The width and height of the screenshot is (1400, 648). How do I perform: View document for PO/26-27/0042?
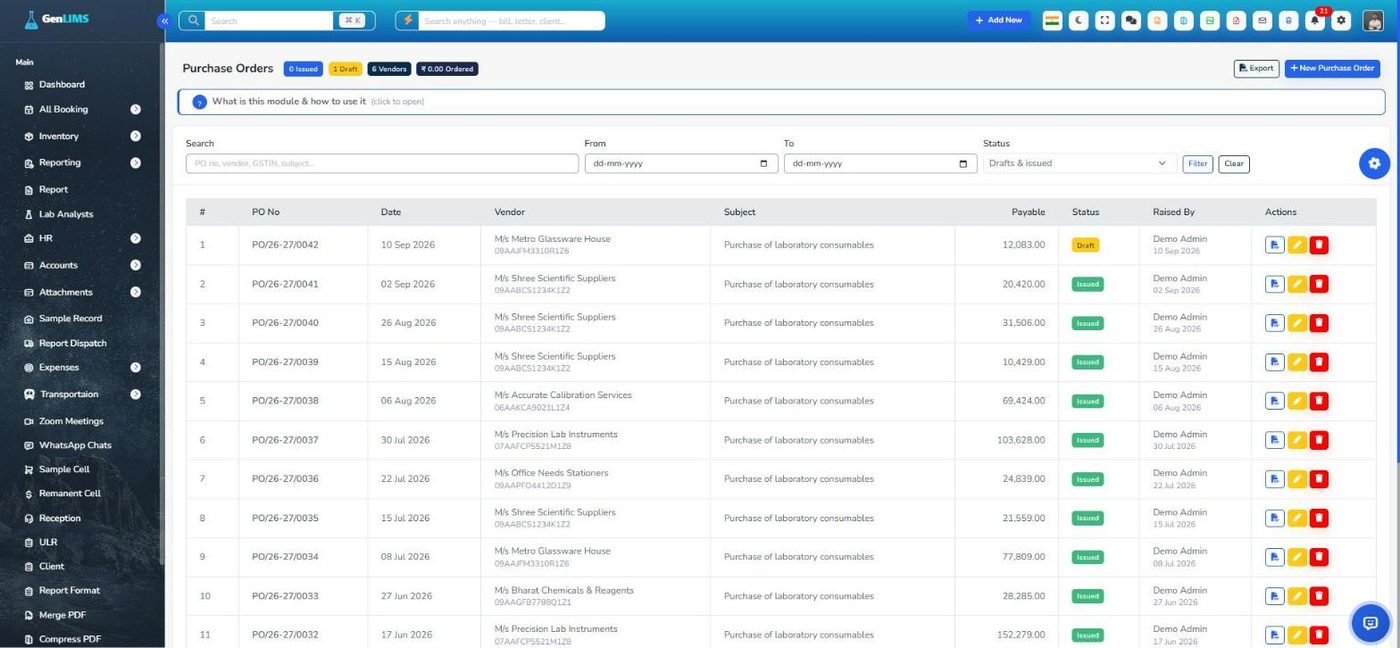[x=1274, y=245]
